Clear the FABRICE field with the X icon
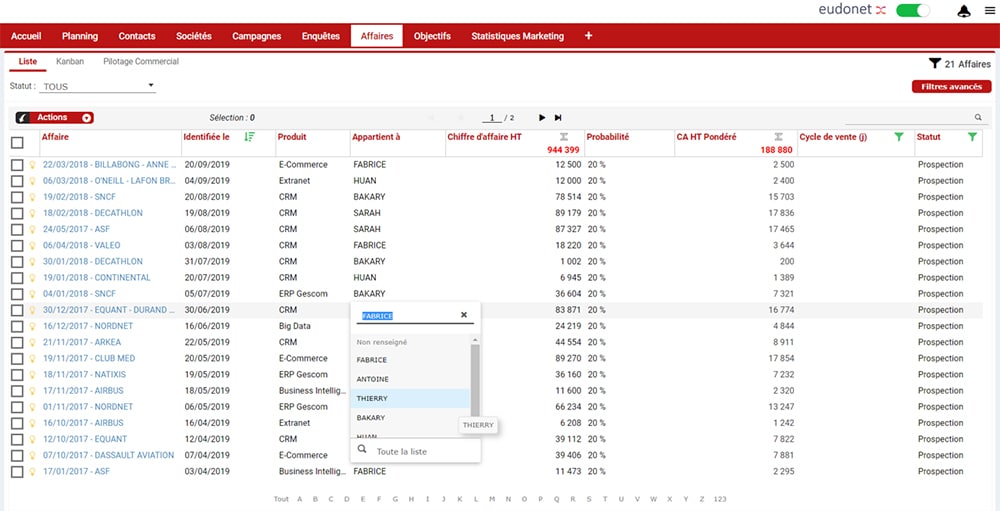Viewport: 1000px width, 511px height. pos(464,315)
